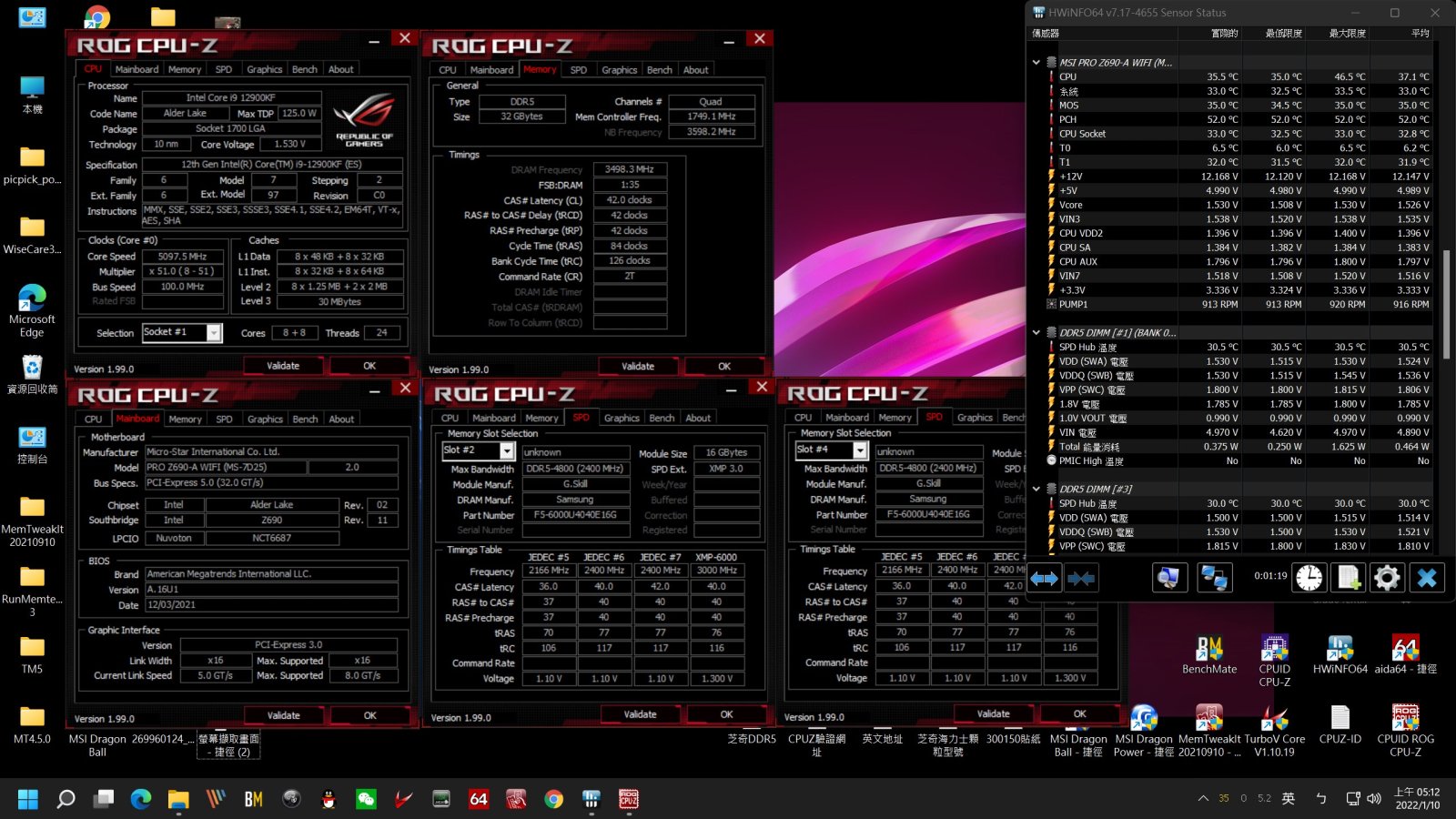Viewport: 1456px width, 819px height.
Task: Collapse DDR5 DIMM [#1] sensor group
Action: (x=1036, y=333)
